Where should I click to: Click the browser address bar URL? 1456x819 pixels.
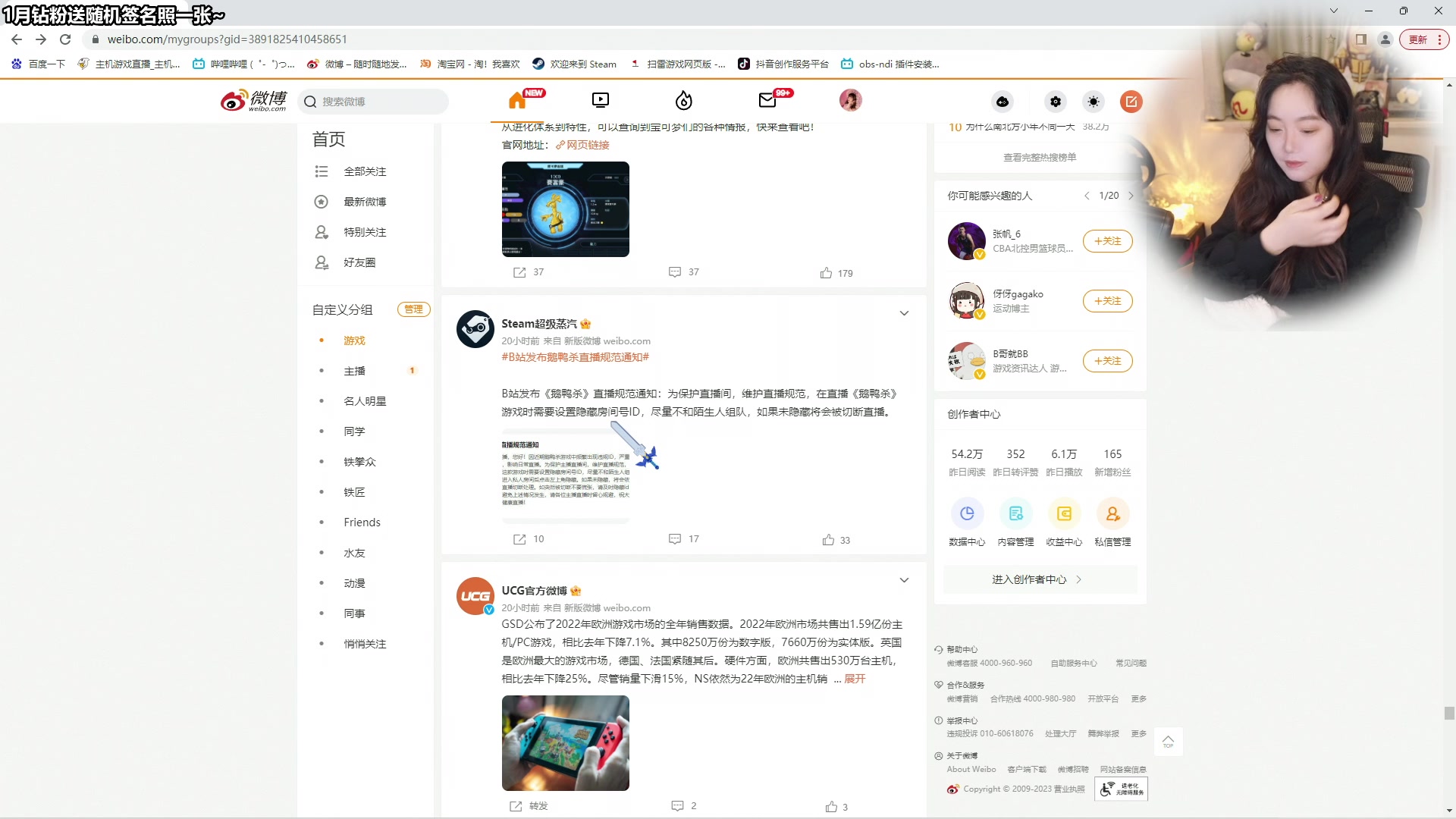(x=227, y=39)
